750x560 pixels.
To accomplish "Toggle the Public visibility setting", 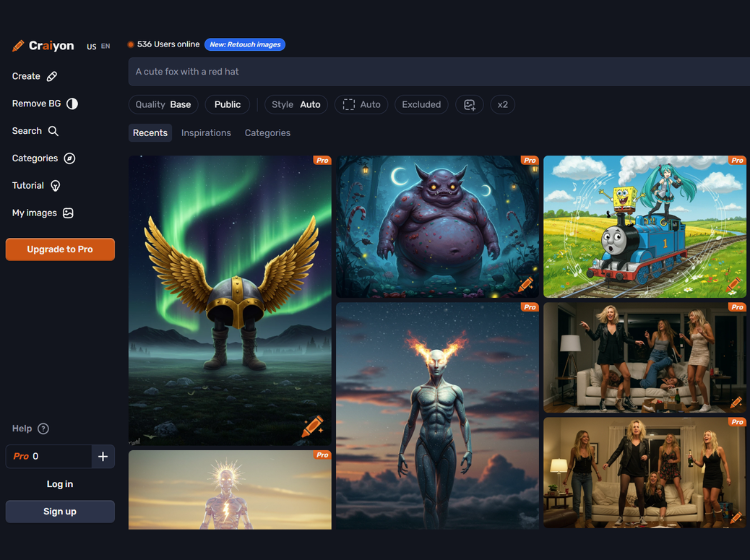I will [x=227, y=104].
